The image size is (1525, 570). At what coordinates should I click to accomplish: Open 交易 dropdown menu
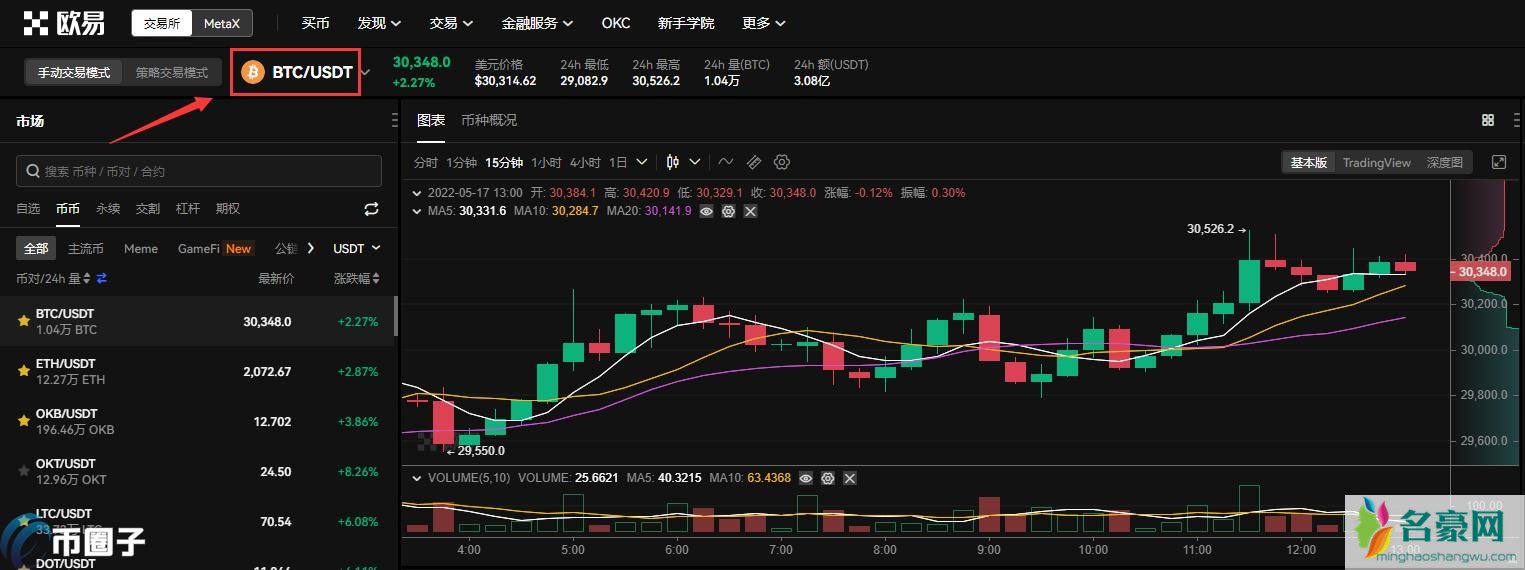(x=451, y=22)
